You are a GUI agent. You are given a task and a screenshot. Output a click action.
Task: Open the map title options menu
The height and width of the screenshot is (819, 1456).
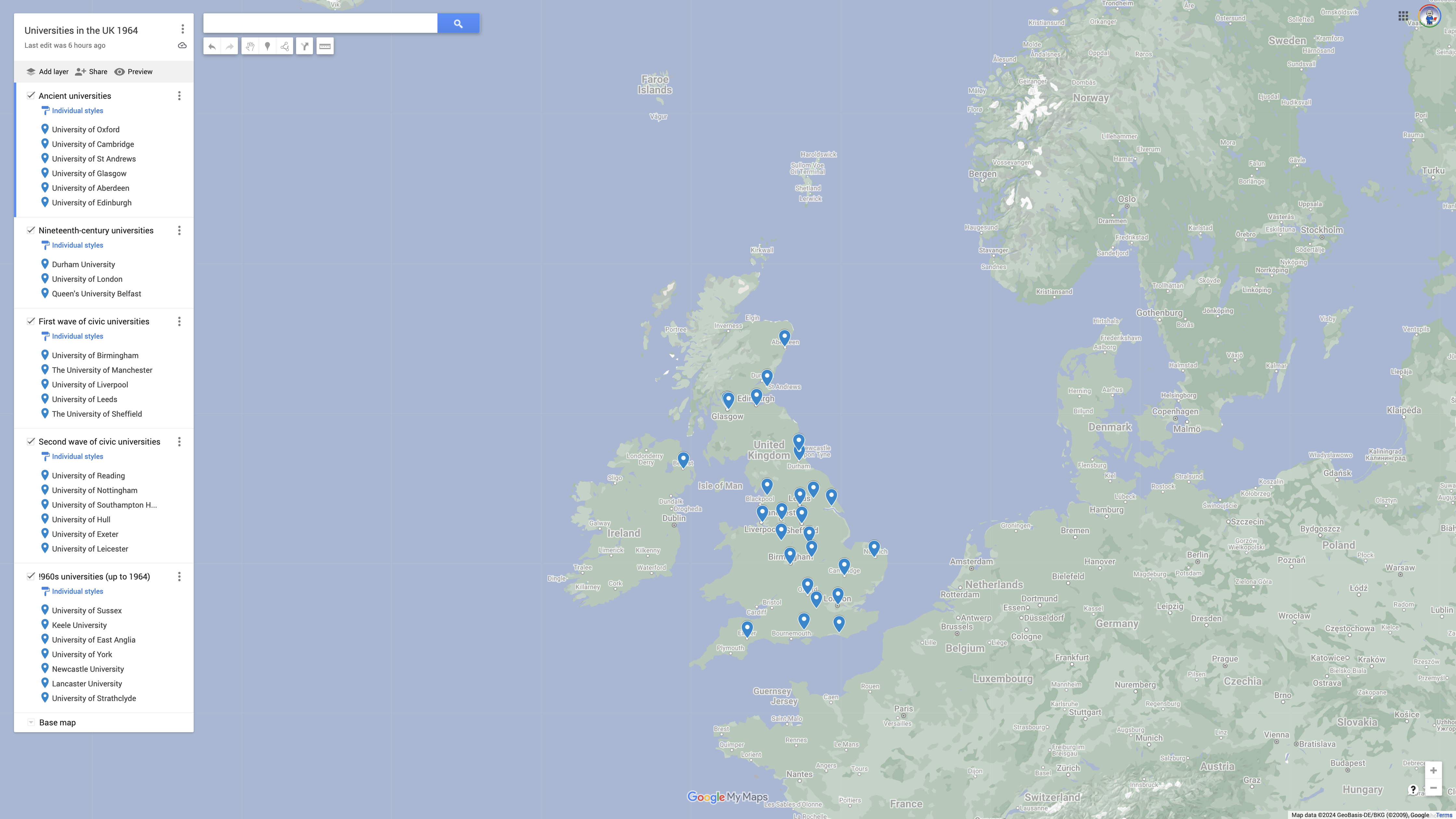coord(182,29)
